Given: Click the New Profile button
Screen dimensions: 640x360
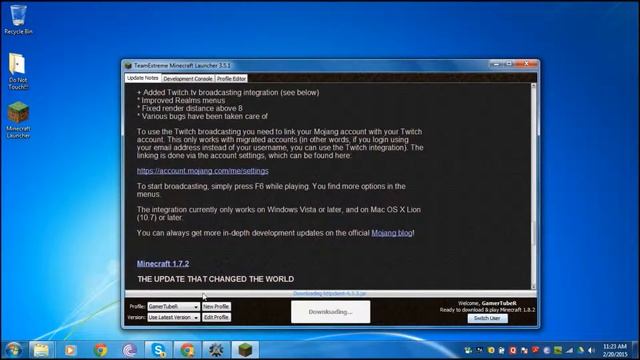Looking at the screenshot, I should pyautogui.click(x=216, y=307).
